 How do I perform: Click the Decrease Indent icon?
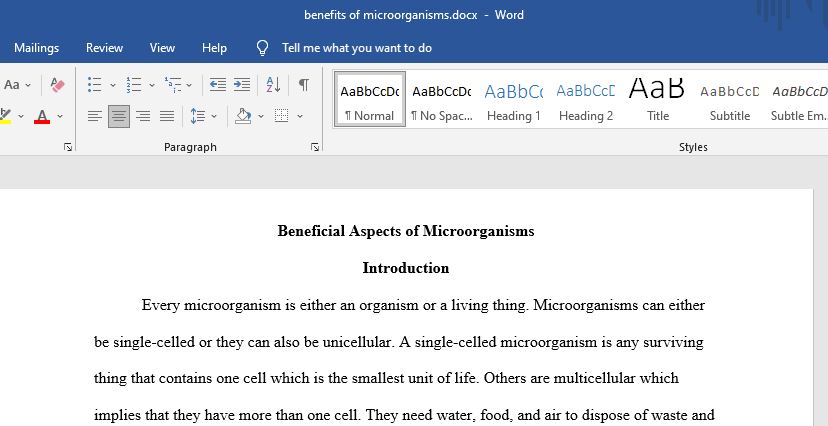click(x=218, y=84)
